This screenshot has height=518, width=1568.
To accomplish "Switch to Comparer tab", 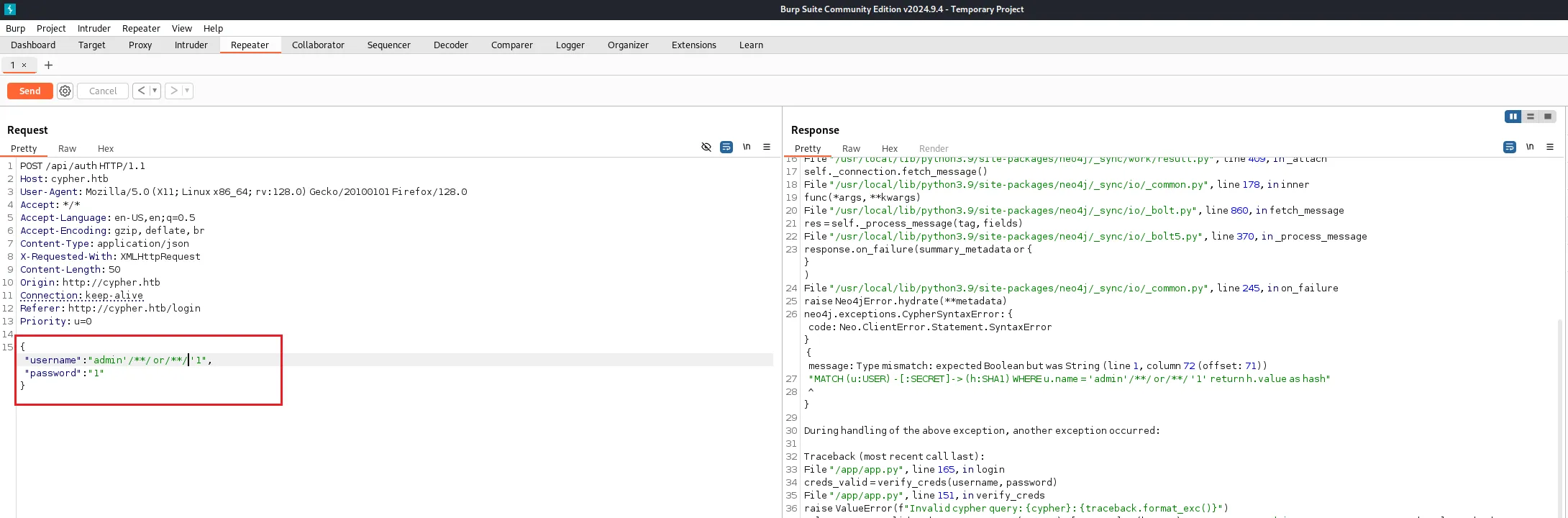I will (x=512, y=45).
